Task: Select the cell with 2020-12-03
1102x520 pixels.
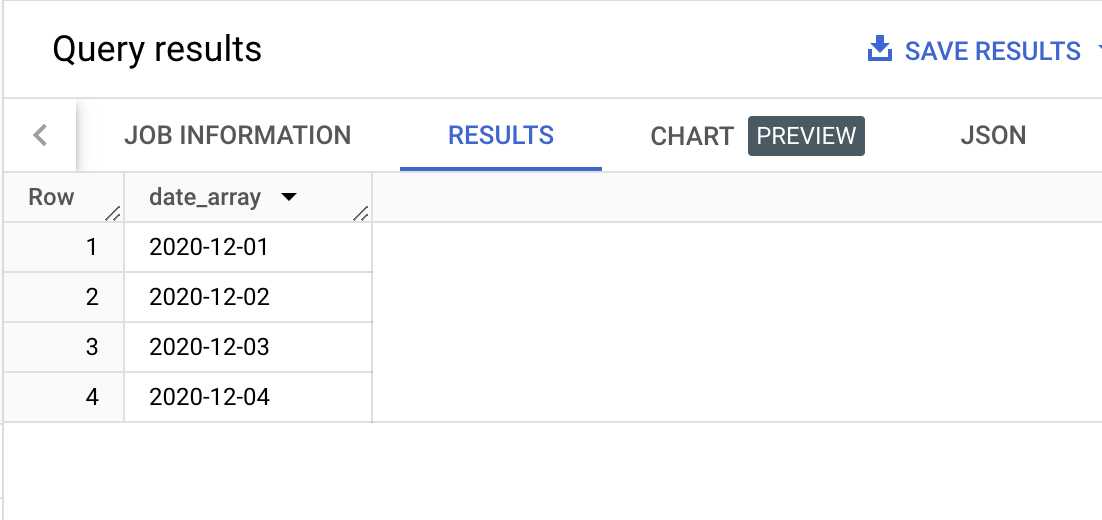Action: point(247,347)
